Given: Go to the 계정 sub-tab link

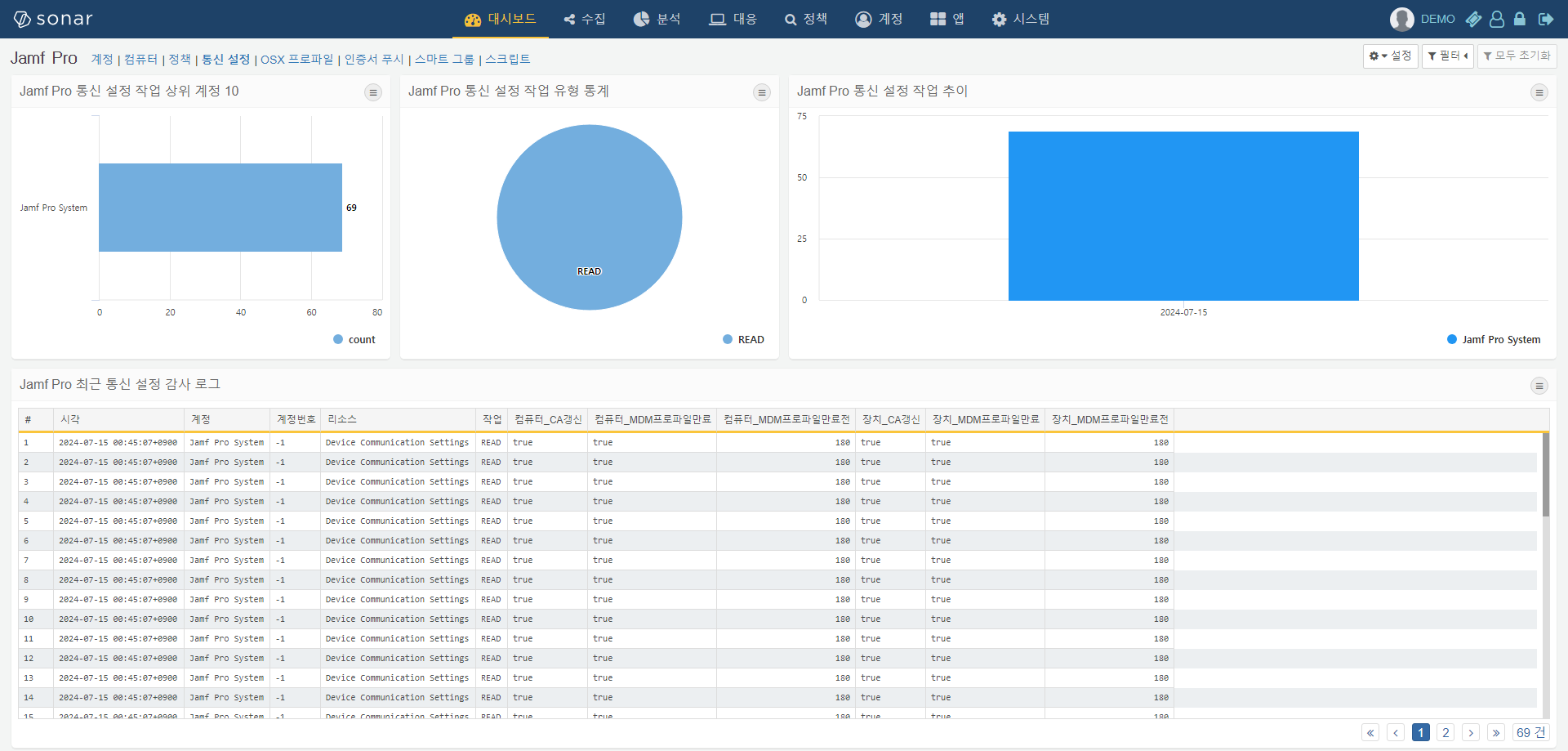Looking at the screenshot, I should 102,60.
